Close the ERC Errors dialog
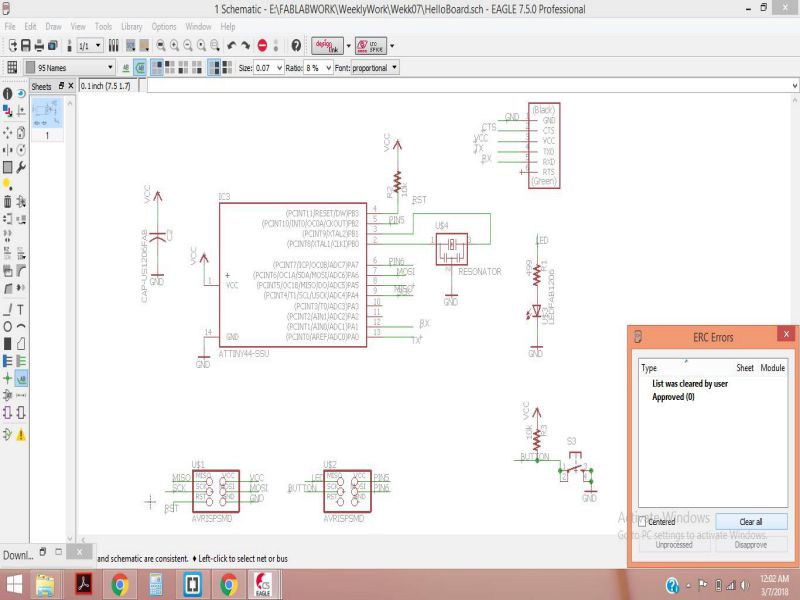The image size is (800, 600). 786,334
